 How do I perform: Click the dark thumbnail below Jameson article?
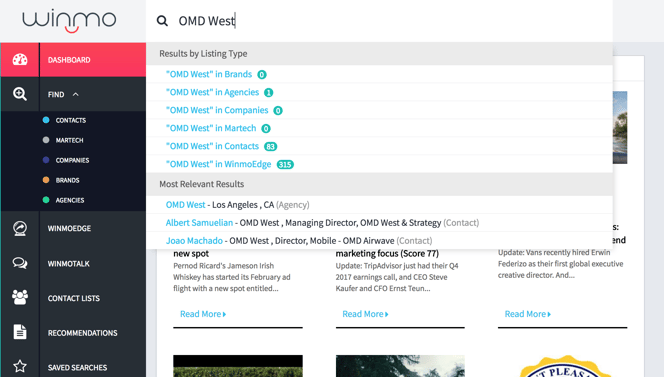tap(238, 366)
